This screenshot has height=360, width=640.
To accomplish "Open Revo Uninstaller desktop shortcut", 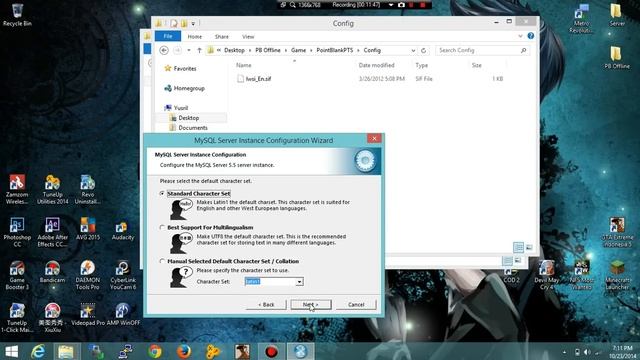I will [x=88, y=189].
